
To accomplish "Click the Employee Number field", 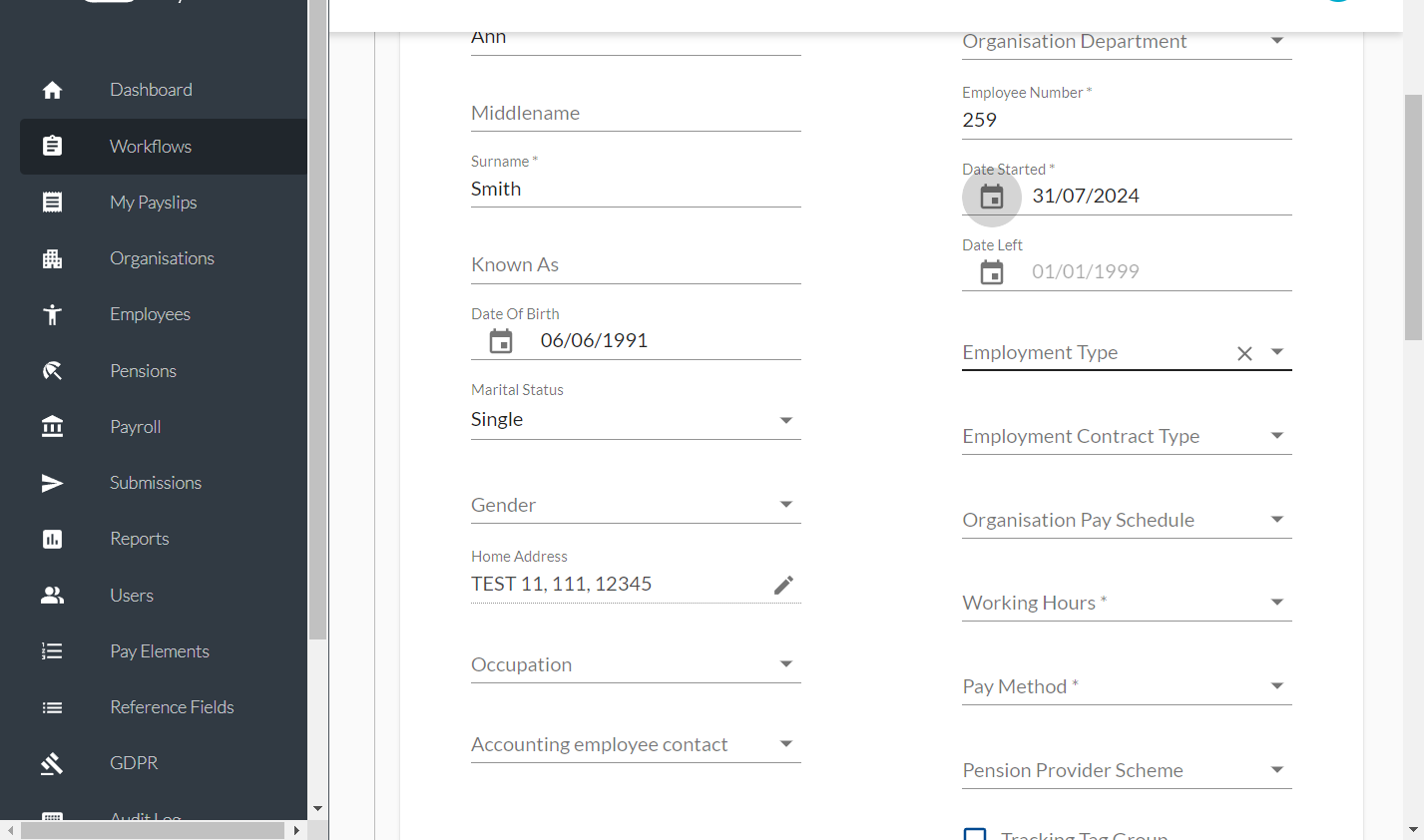I will [x=1127, y=120].
